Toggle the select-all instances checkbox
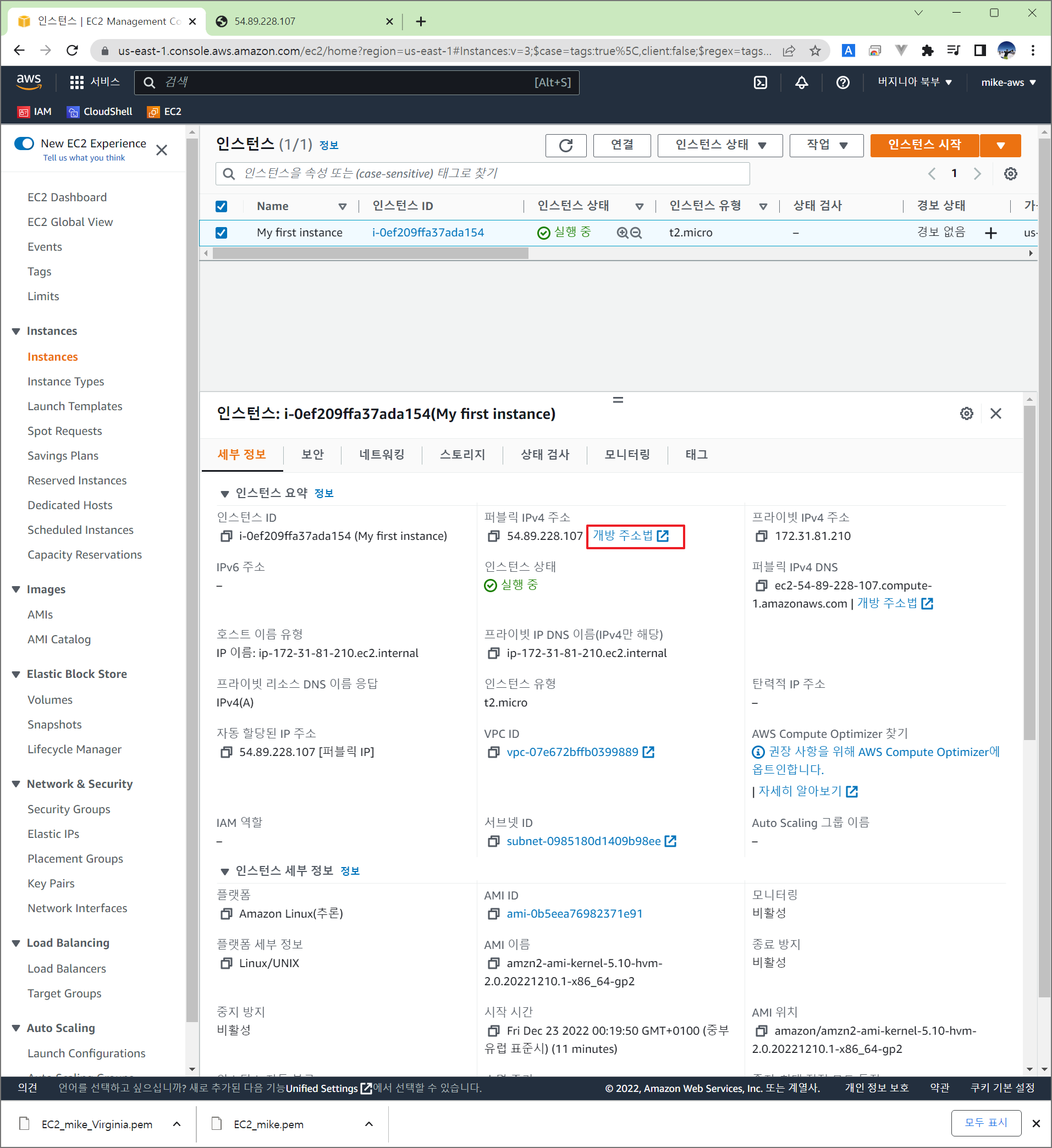Viewport: 1052px width, 1148px height. 222,206
